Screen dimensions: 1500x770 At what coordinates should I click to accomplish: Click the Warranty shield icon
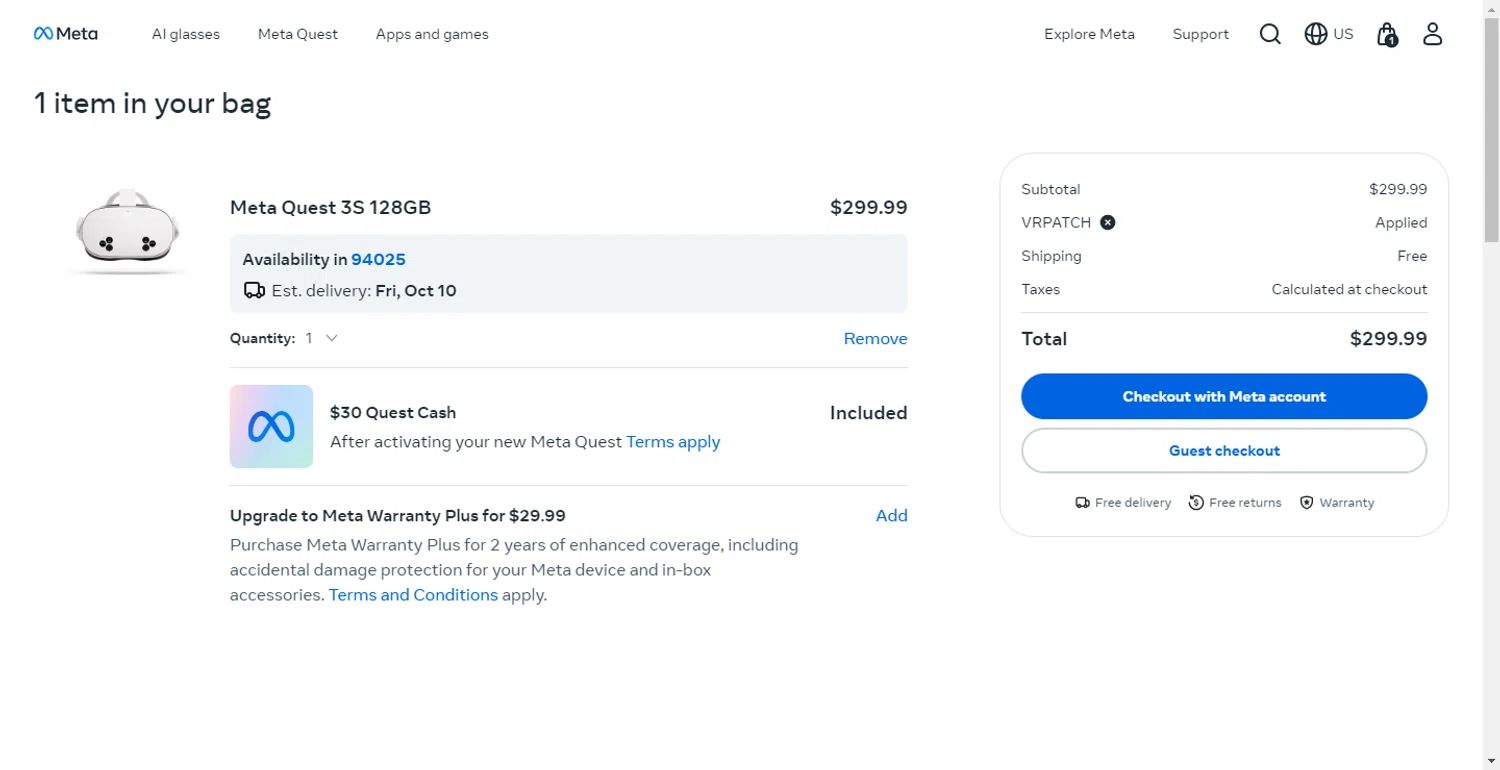pos(1306,503)
